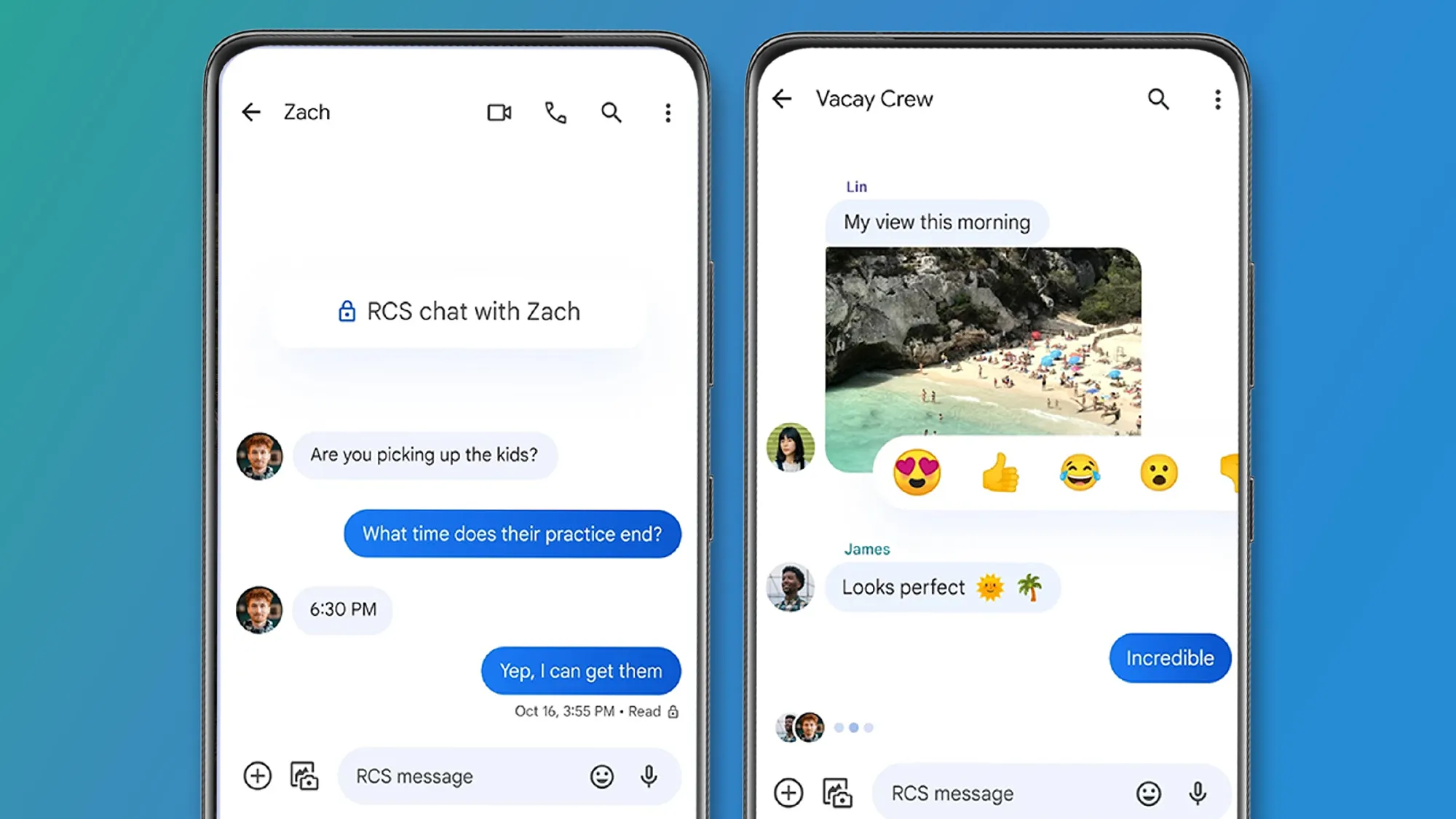This screenshot has height=819, width=1456.
Task: Tap the surprised emoji reaction on beach photo
Action: 1159,472
